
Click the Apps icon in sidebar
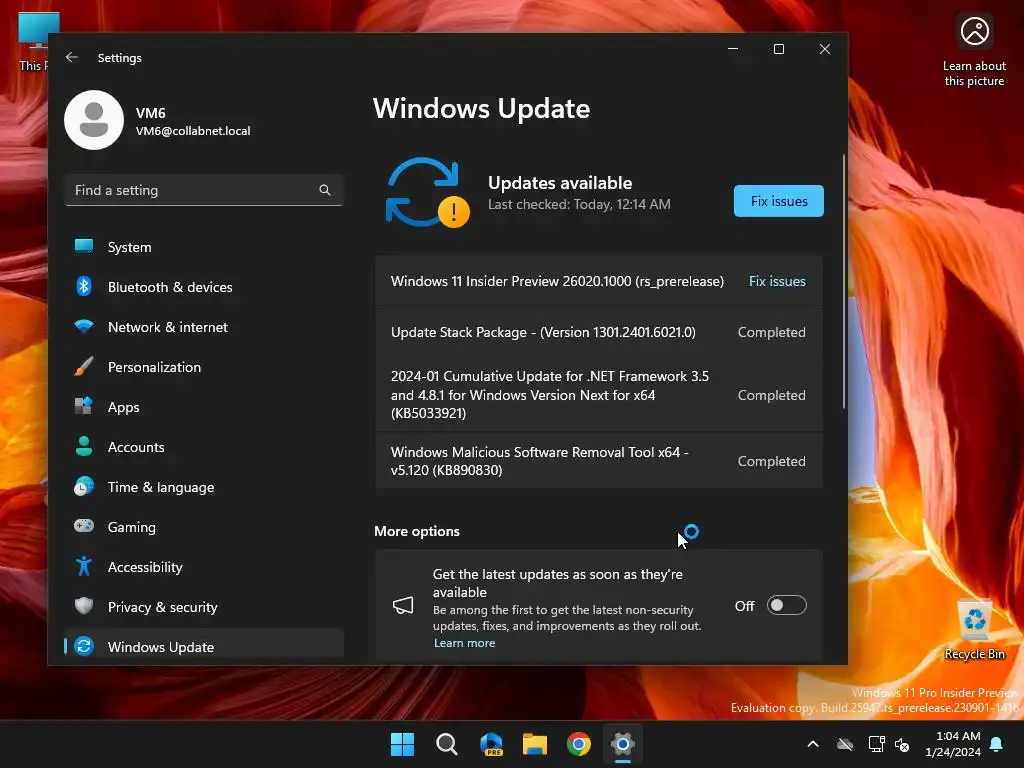click(84, 406)
